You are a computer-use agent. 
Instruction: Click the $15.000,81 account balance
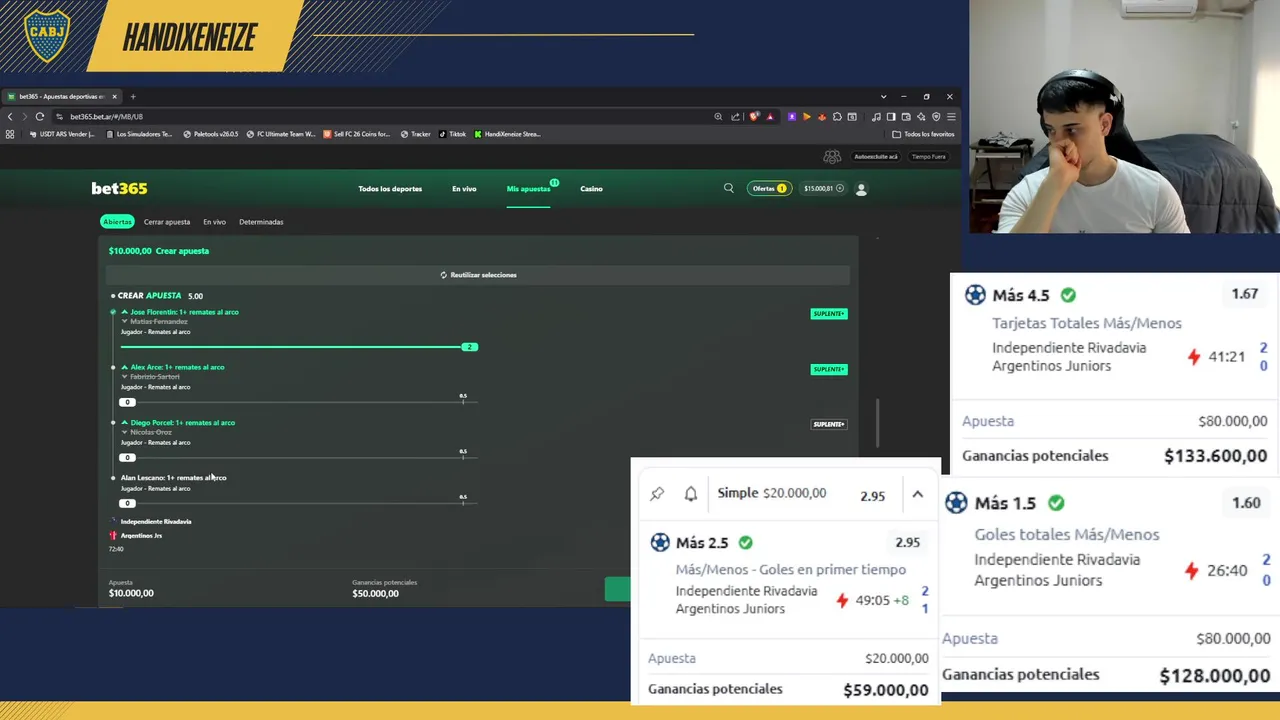pos(818,188)
